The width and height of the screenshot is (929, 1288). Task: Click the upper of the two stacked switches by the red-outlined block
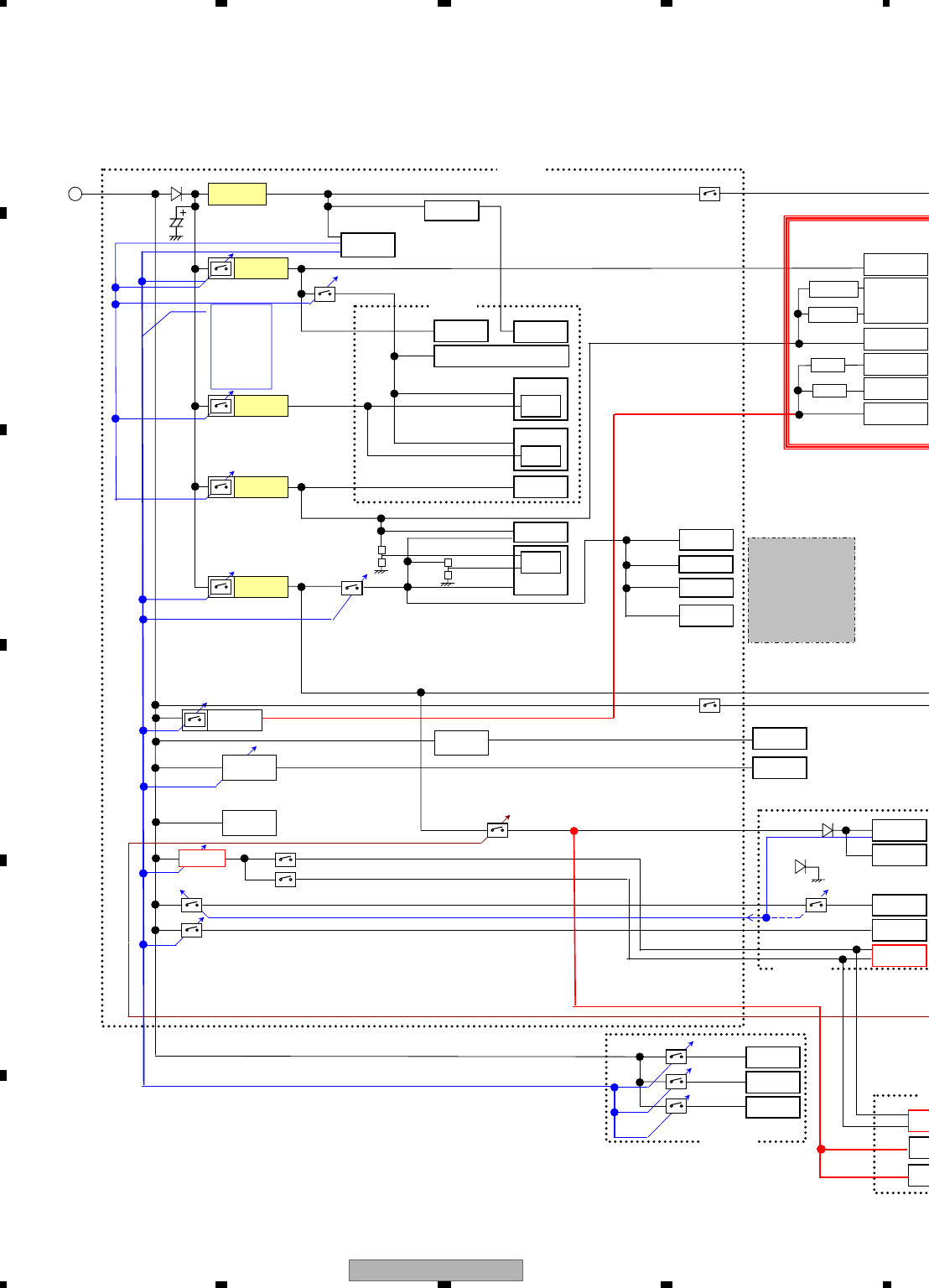tap(285, 860)
